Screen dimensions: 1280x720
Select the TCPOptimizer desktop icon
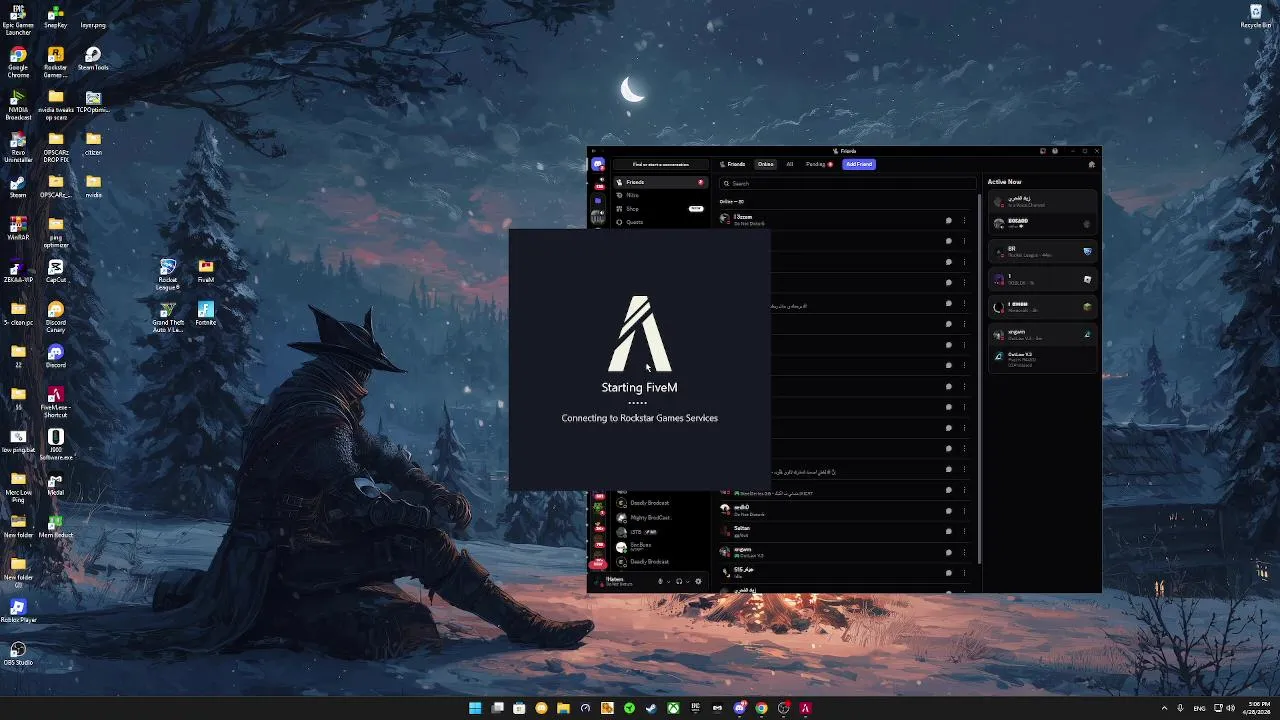tap(93, 101)
